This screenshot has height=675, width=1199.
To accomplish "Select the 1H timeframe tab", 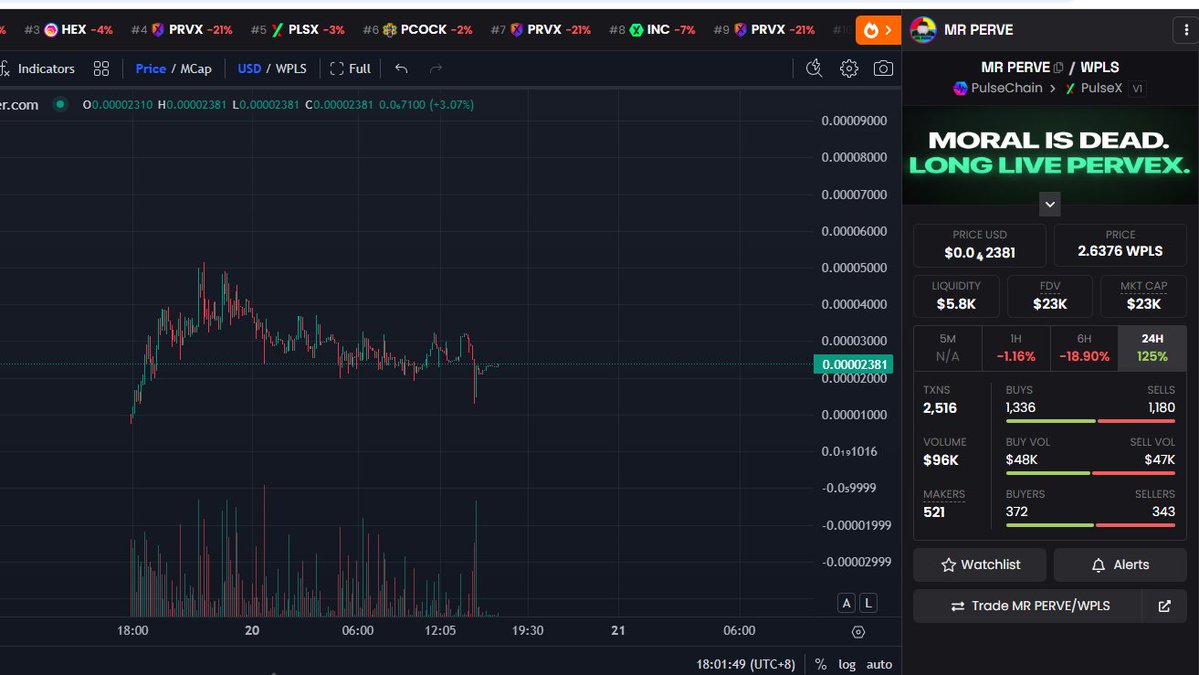I will pyautogui.click(x=1015, y=348).
